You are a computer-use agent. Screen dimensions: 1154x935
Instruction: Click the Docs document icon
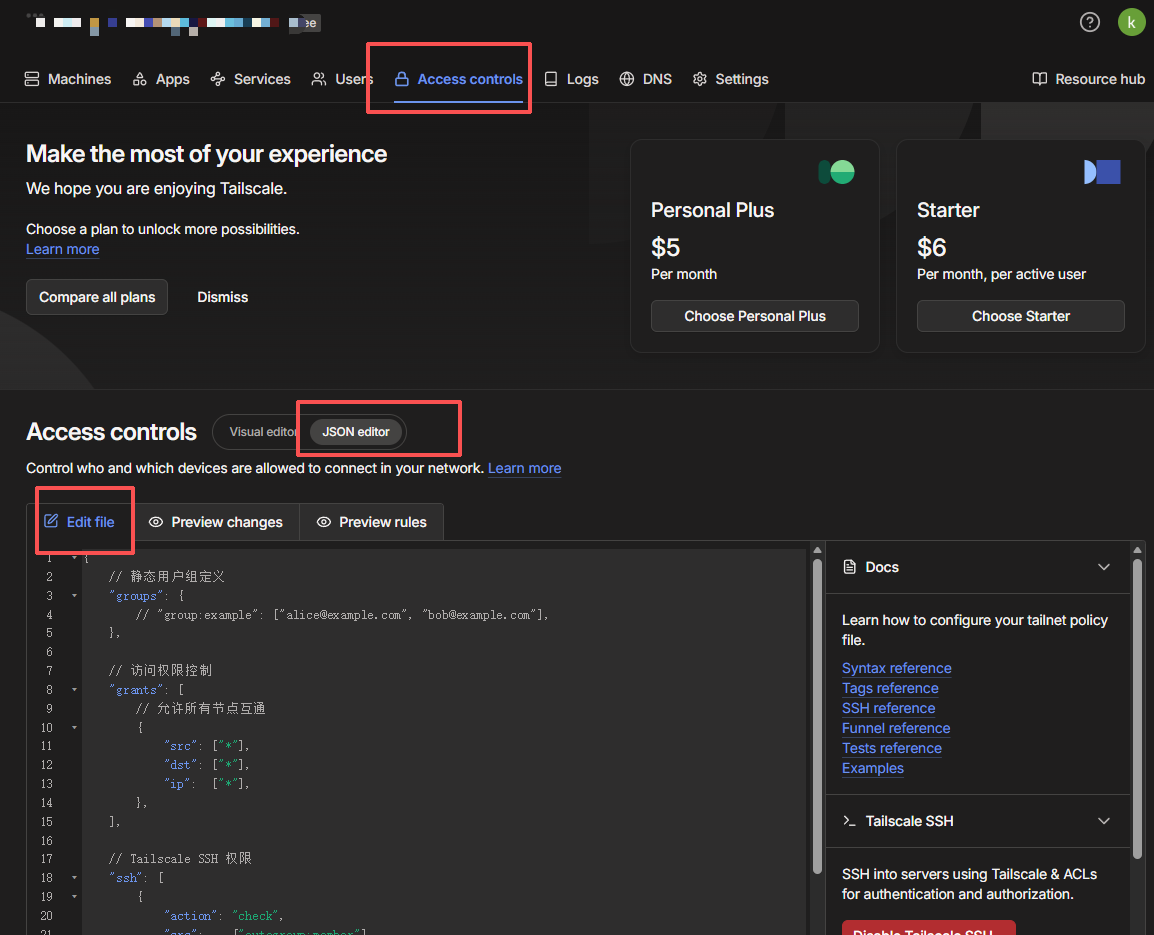849,567
